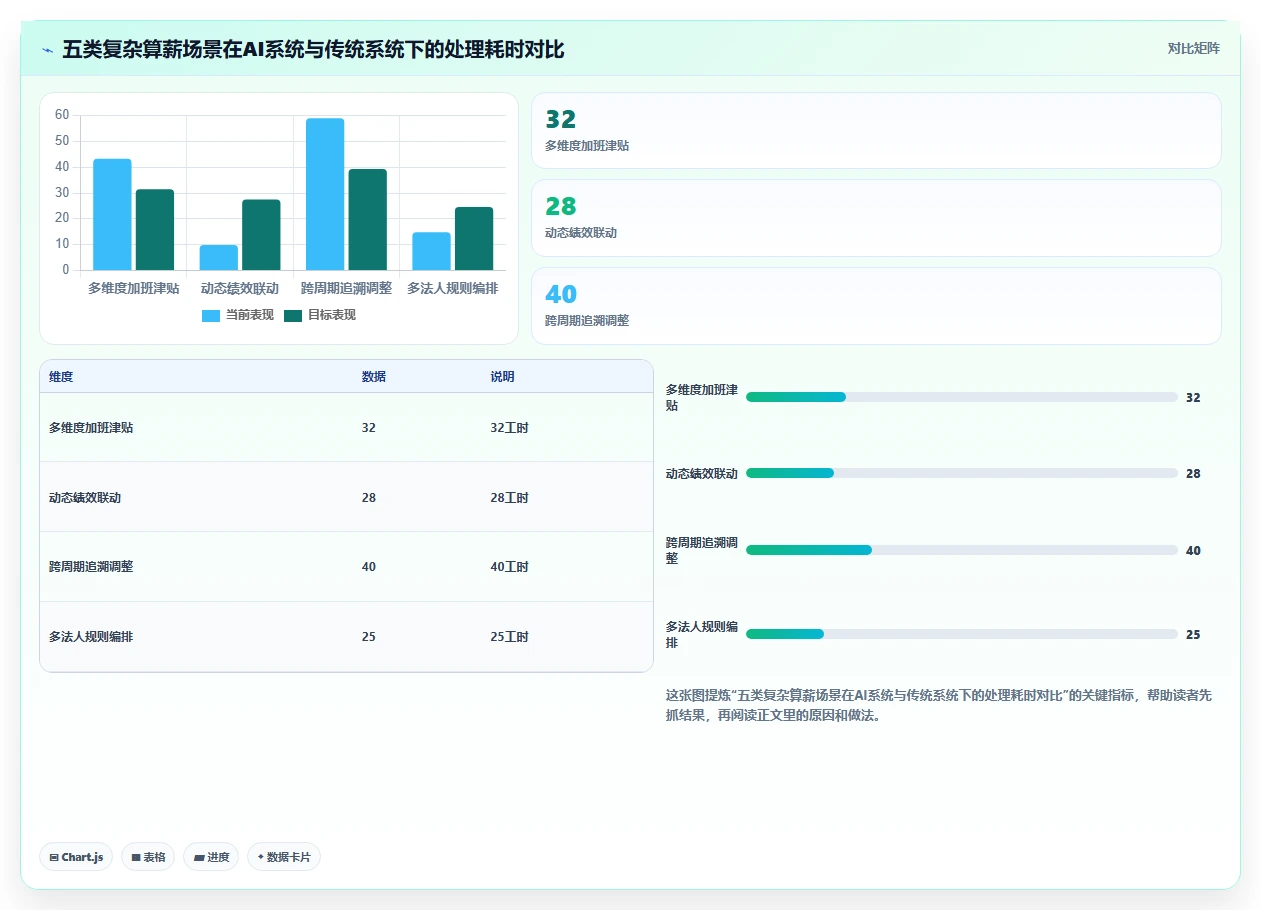Click the 跨周期追溯调整 progress bar

pos(962,550)
